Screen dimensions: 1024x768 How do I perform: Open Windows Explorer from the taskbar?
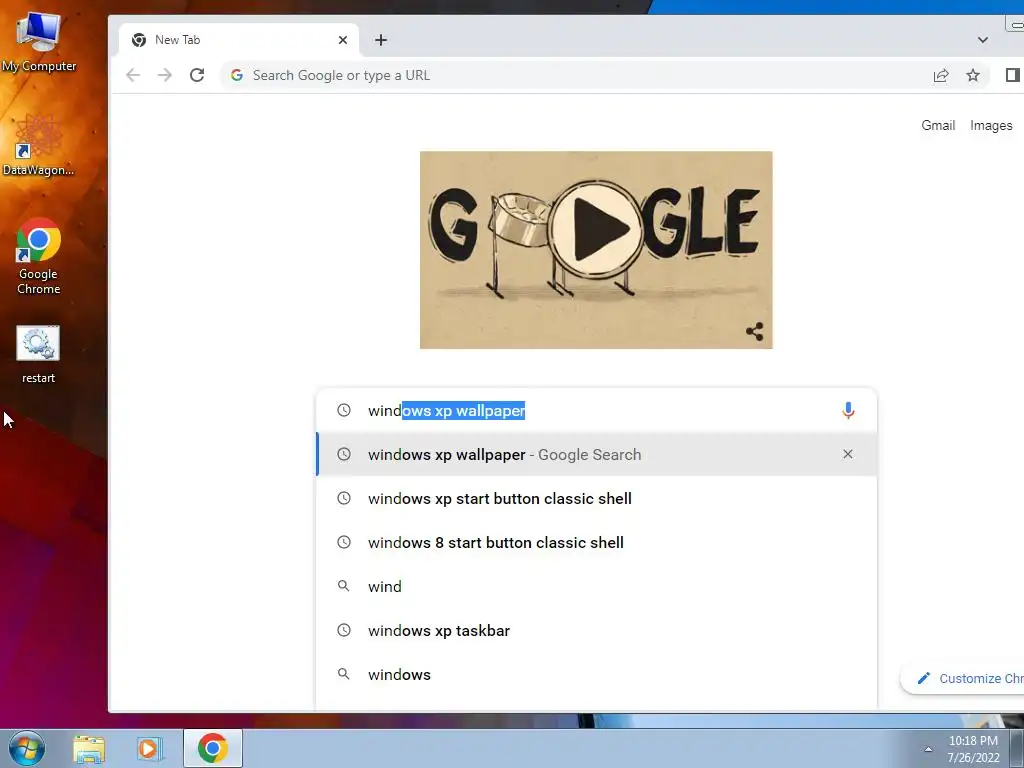coord(89,748)
